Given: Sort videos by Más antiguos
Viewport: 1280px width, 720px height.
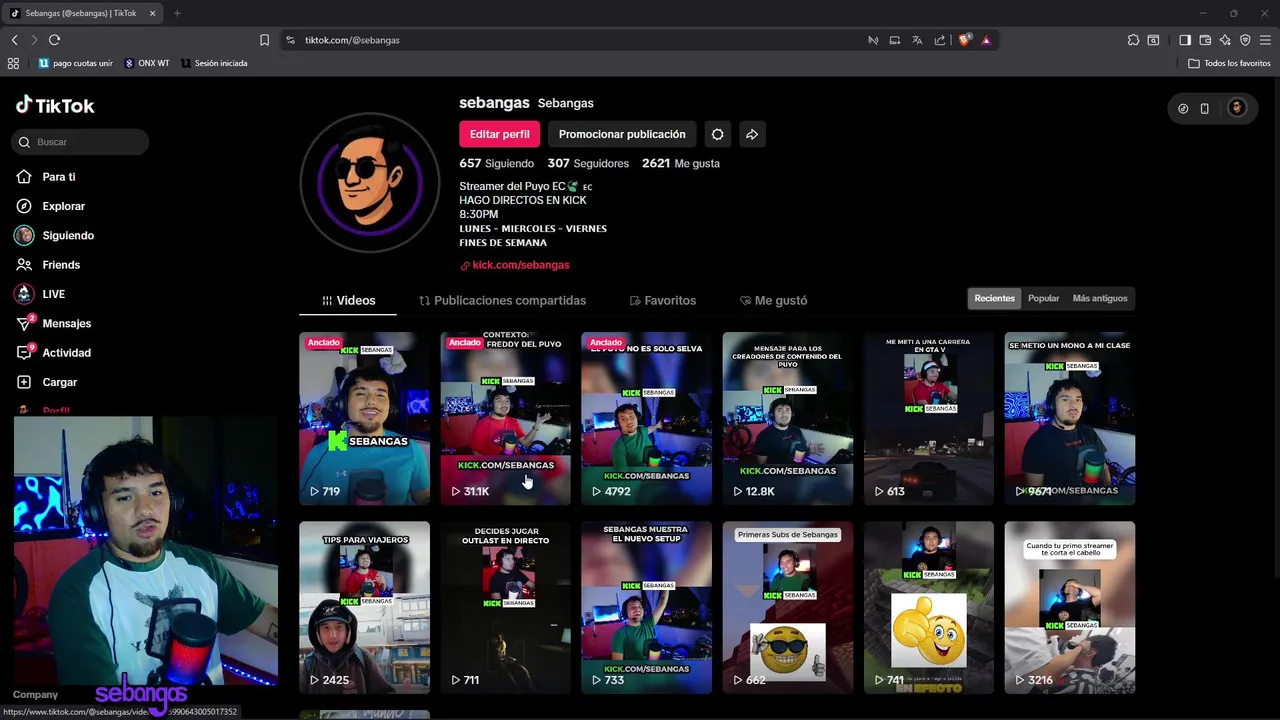Looking at the screenshot, I should 1099,298.
